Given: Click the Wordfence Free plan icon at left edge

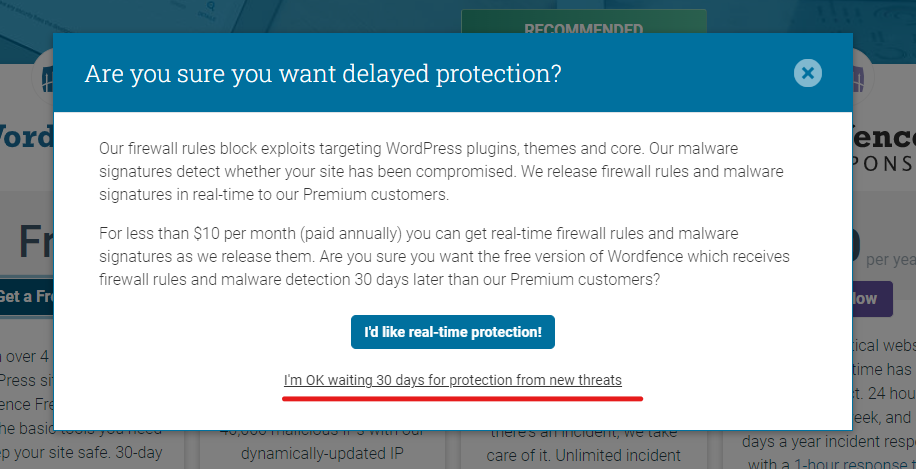Looking at the screenshot, I should pyautogui.click(x=46, y=78).
